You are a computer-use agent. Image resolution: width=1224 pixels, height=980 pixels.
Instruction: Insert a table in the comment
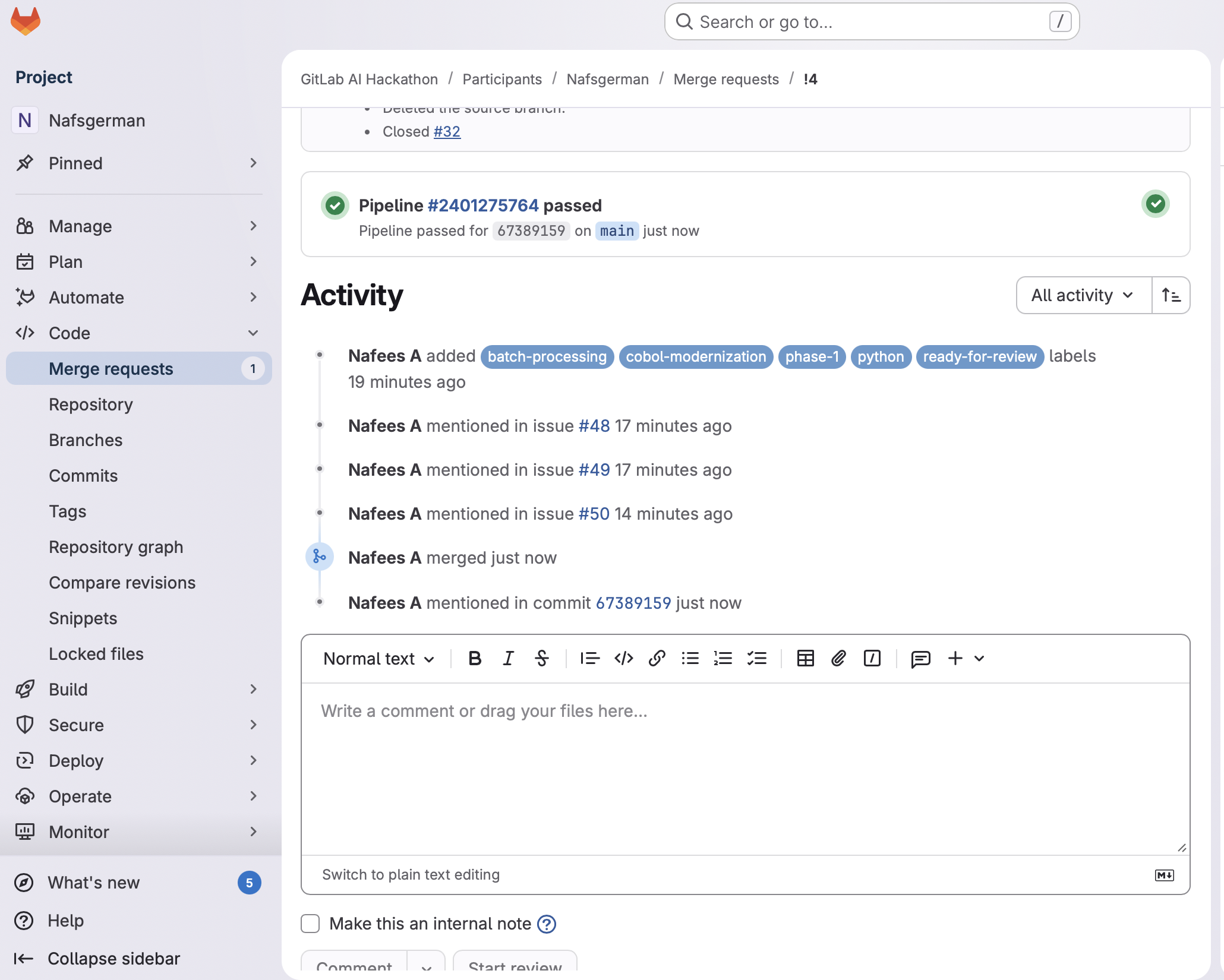click(x=805, y=658)
